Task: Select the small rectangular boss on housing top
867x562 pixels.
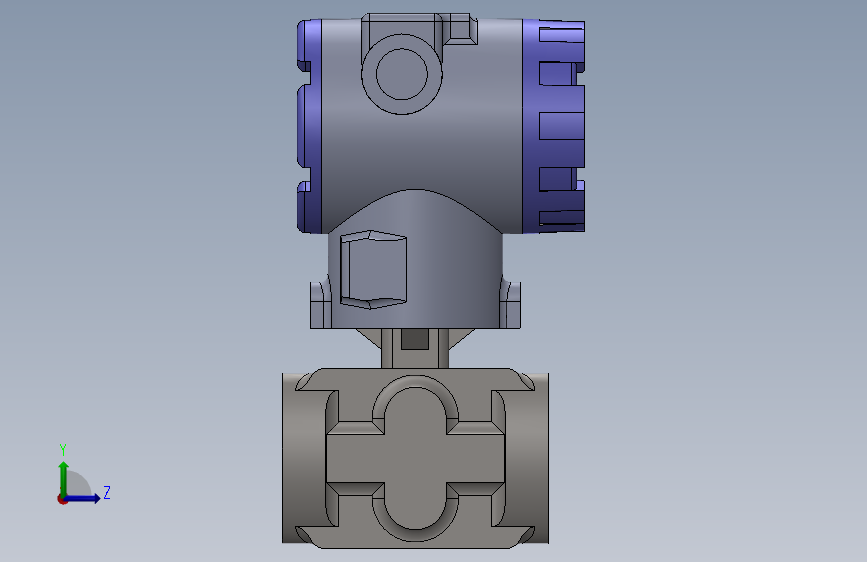Action: tap(460, 29)
